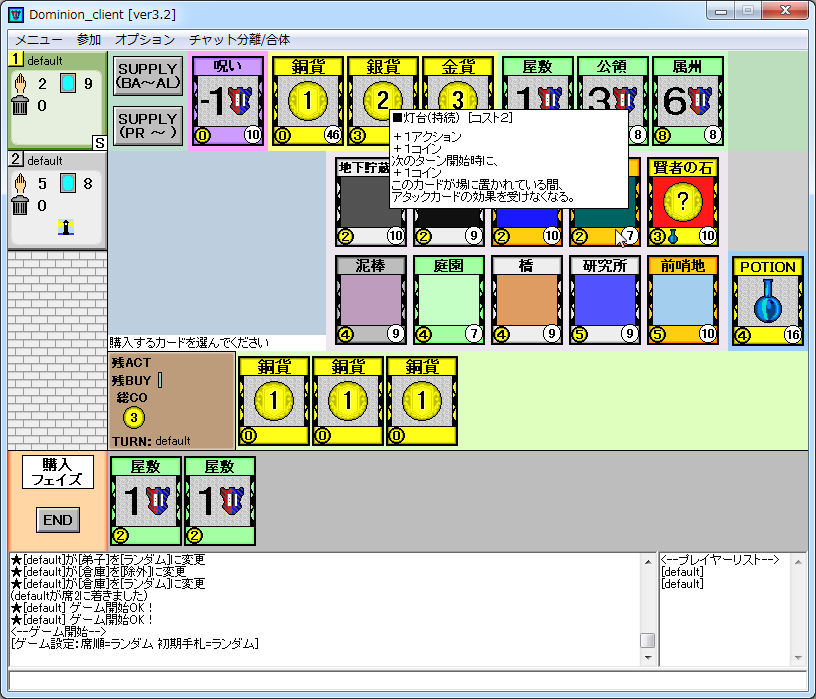Minimize the Dominion_client window
The width and height of the screenshot is (816, 699).
coord(721,11)
